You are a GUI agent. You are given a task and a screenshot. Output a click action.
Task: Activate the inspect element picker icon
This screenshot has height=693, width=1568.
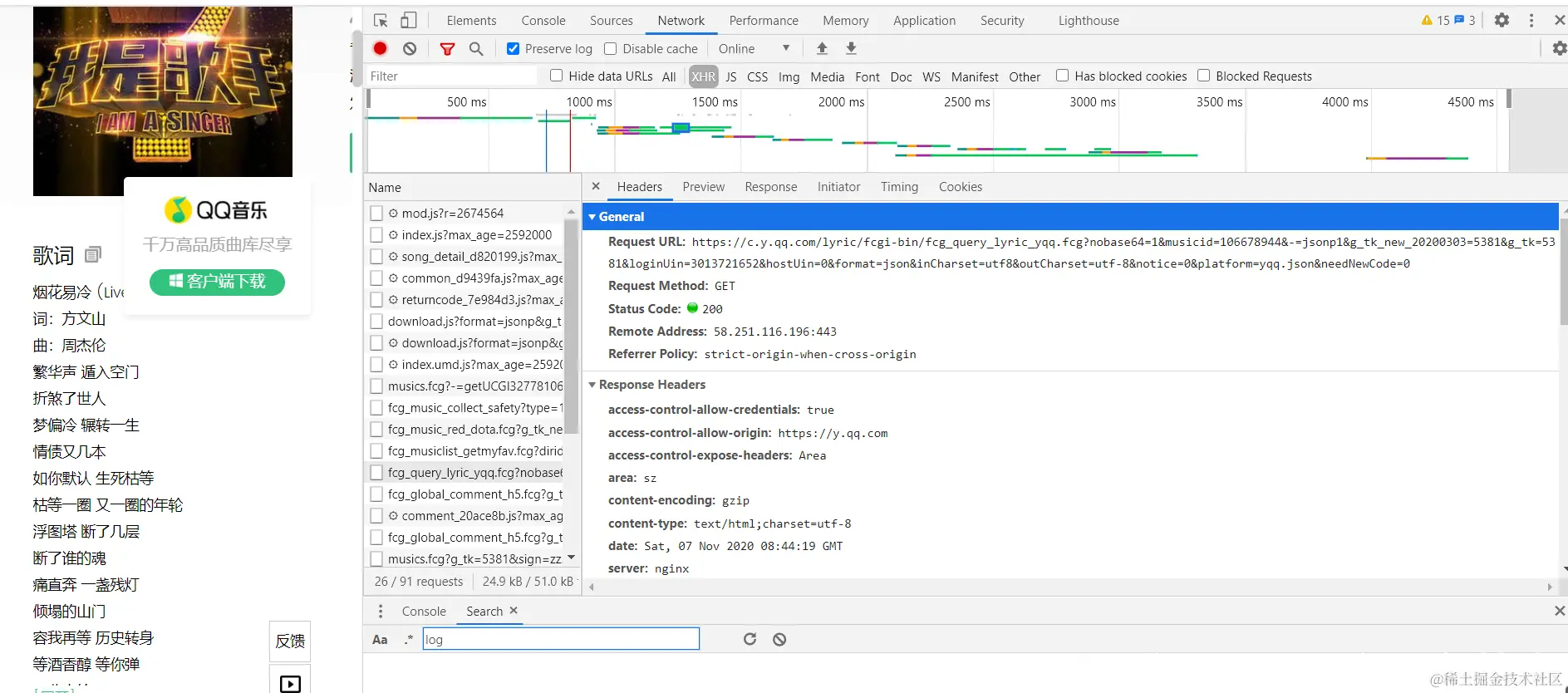(x=381, y=21)
